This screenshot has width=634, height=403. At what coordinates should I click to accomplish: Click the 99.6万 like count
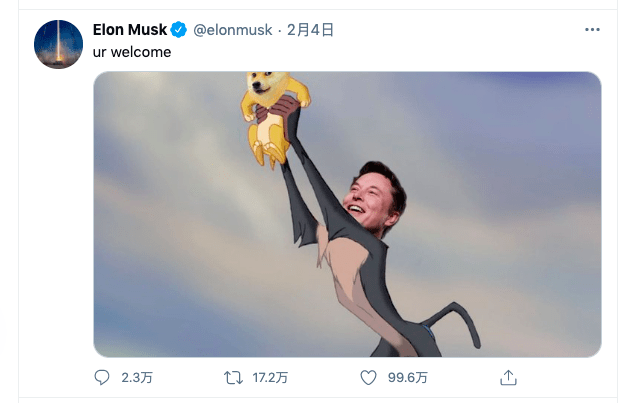[x=408, y=378]
